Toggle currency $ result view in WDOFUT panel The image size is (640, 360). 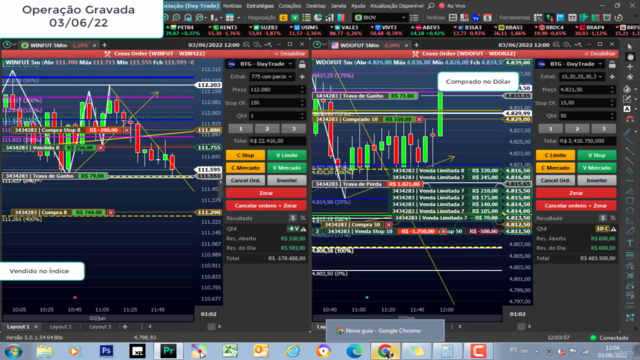tap(603, 218)
